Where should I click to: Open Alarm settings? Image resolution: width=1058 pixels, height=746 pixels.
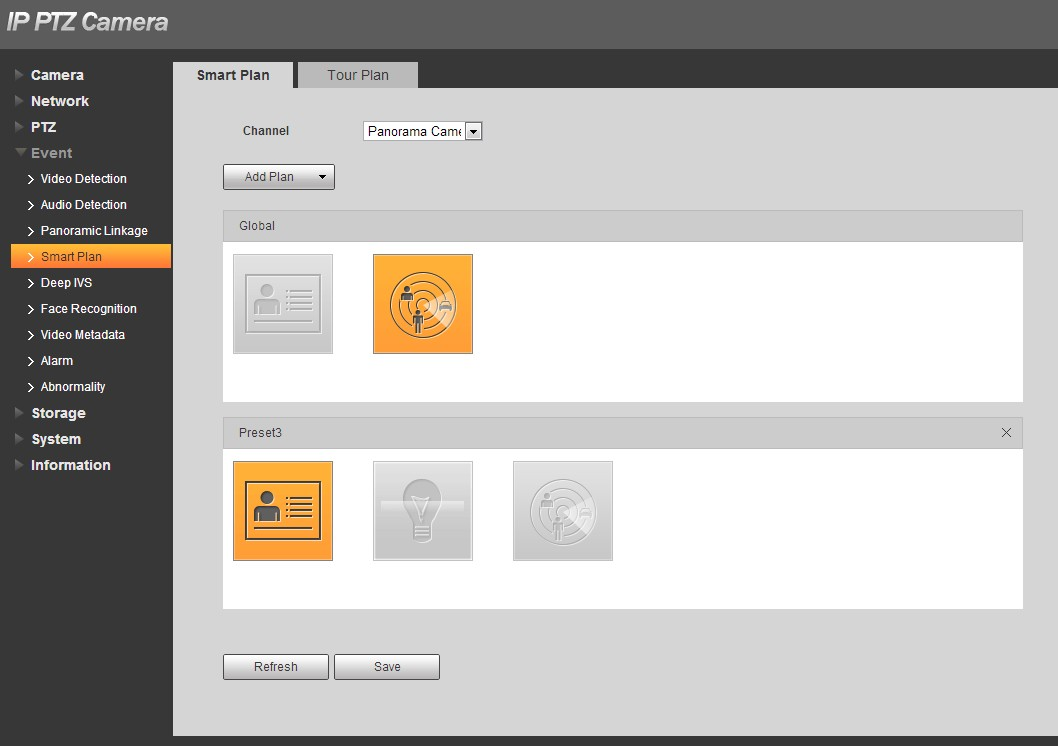57,361
